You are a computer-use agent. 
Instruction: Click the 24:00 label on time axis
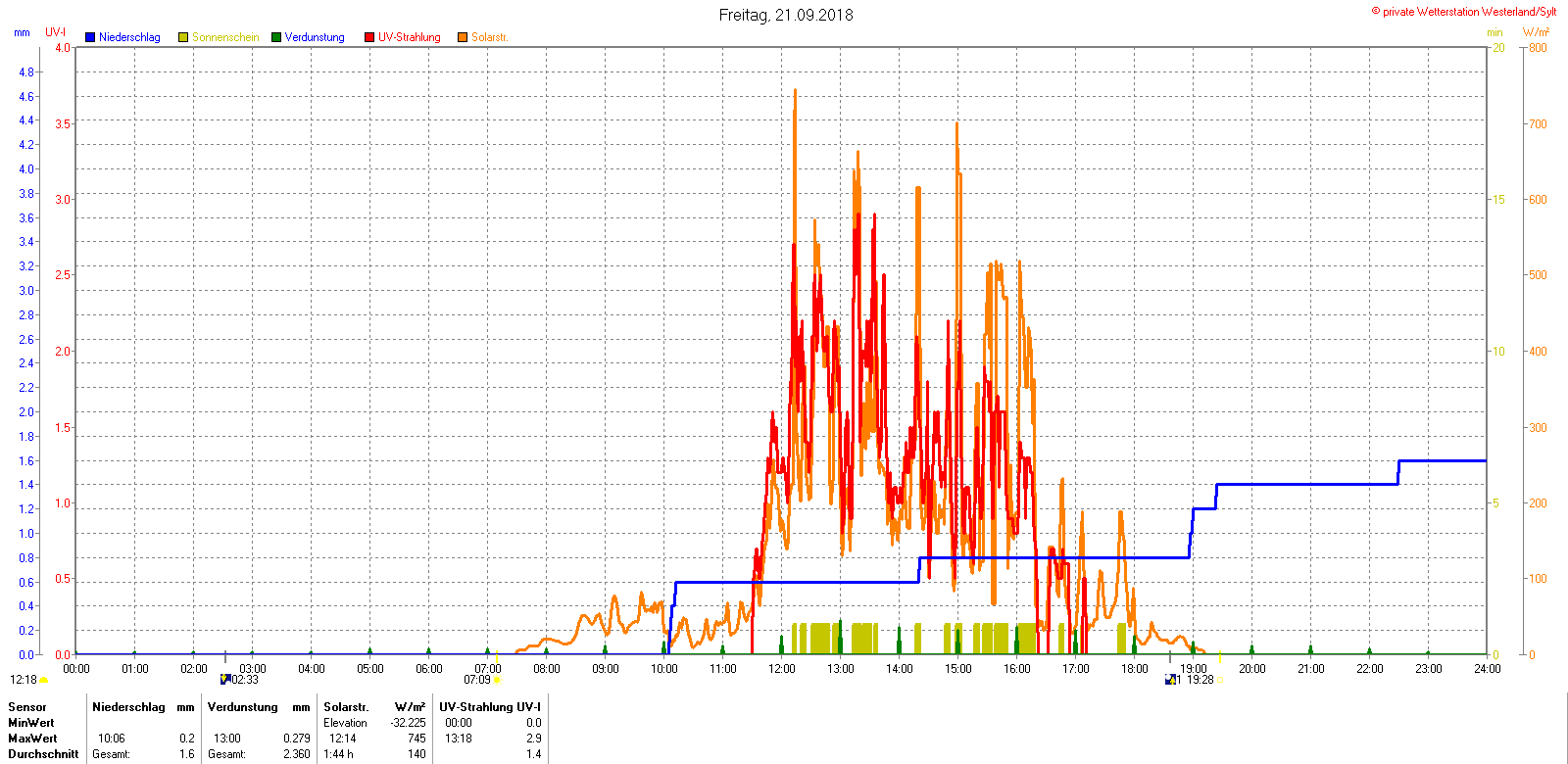click(x=1488, y=669)
